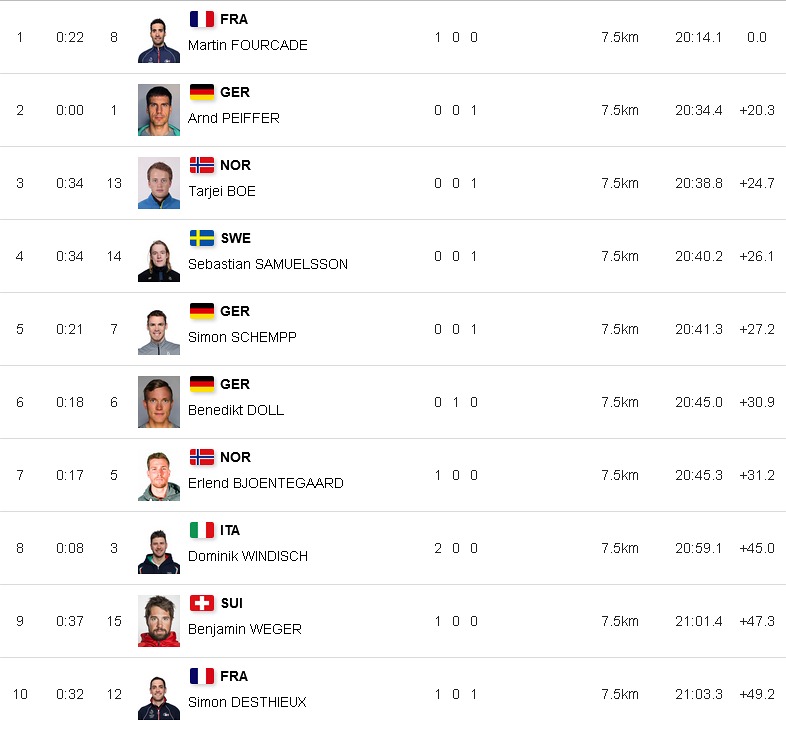
Task: Click the Italian flag above Dominik Windisch
Action: pyautogui.click(x=202, y=530)
